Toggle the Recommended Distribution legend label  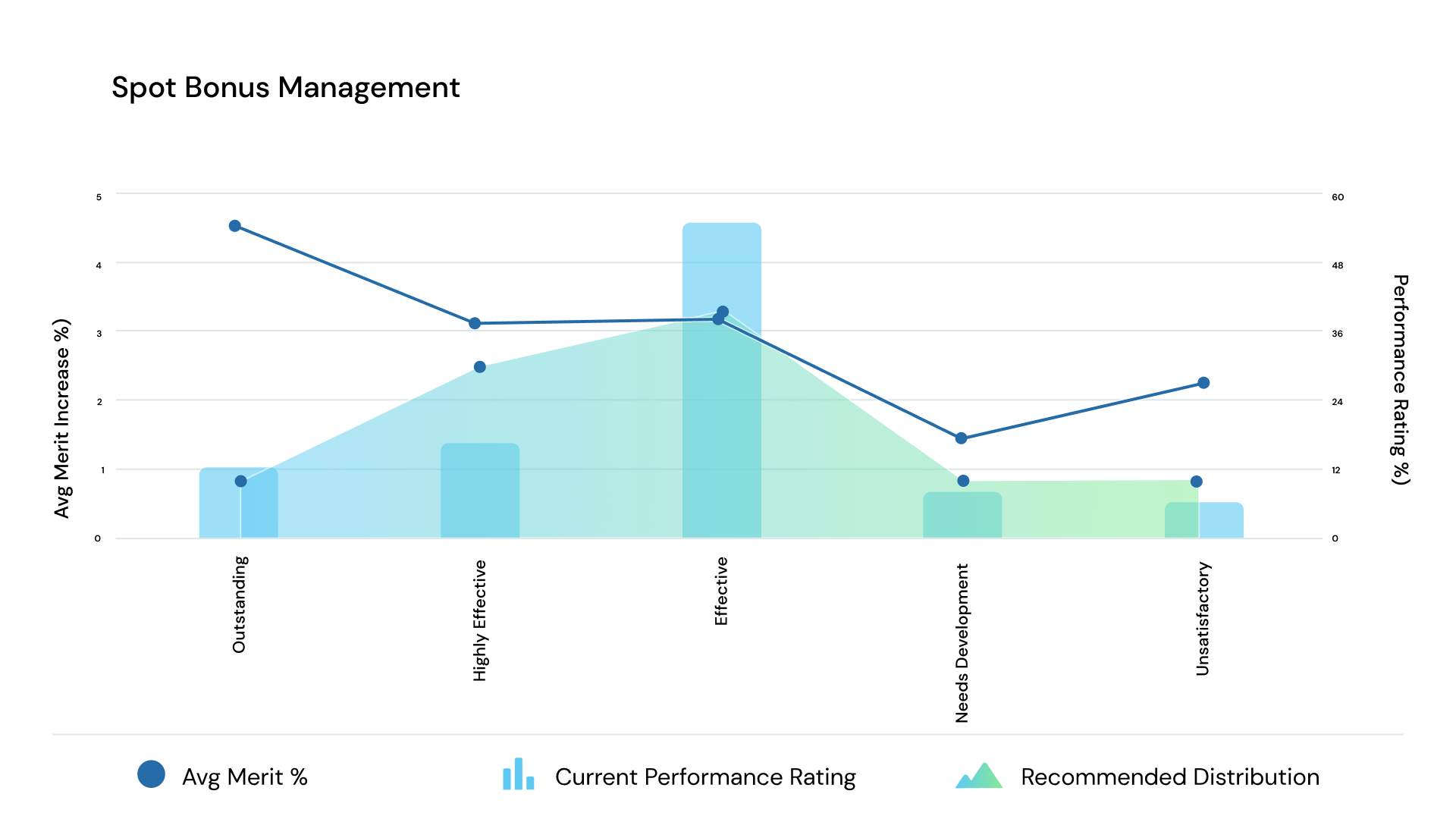(1169, 777)
